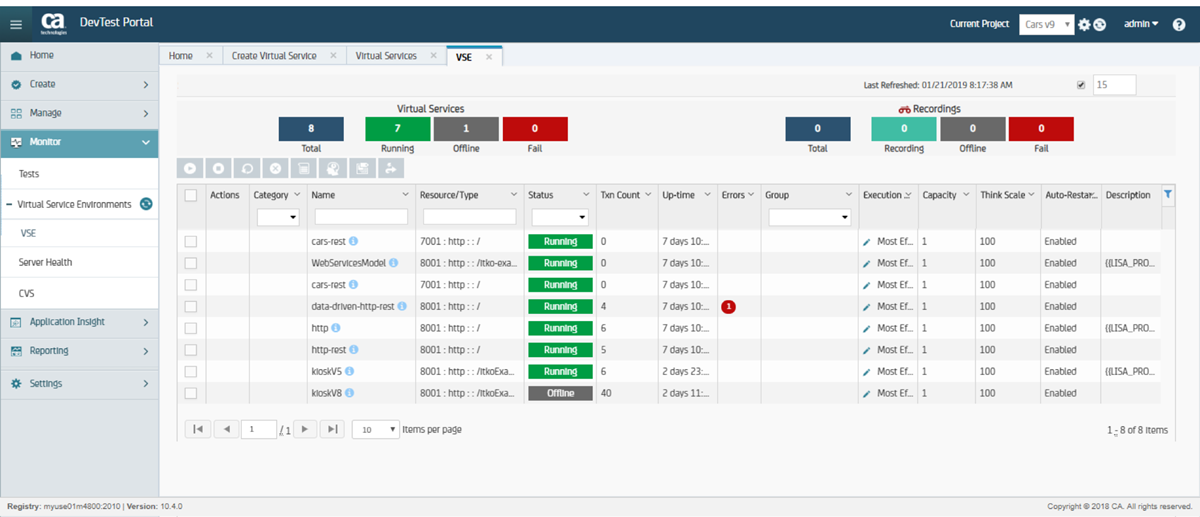Viewport: 1200px width, 517px height.
Task: Click the arrow share toolbar icon
Action: point(392,167)
